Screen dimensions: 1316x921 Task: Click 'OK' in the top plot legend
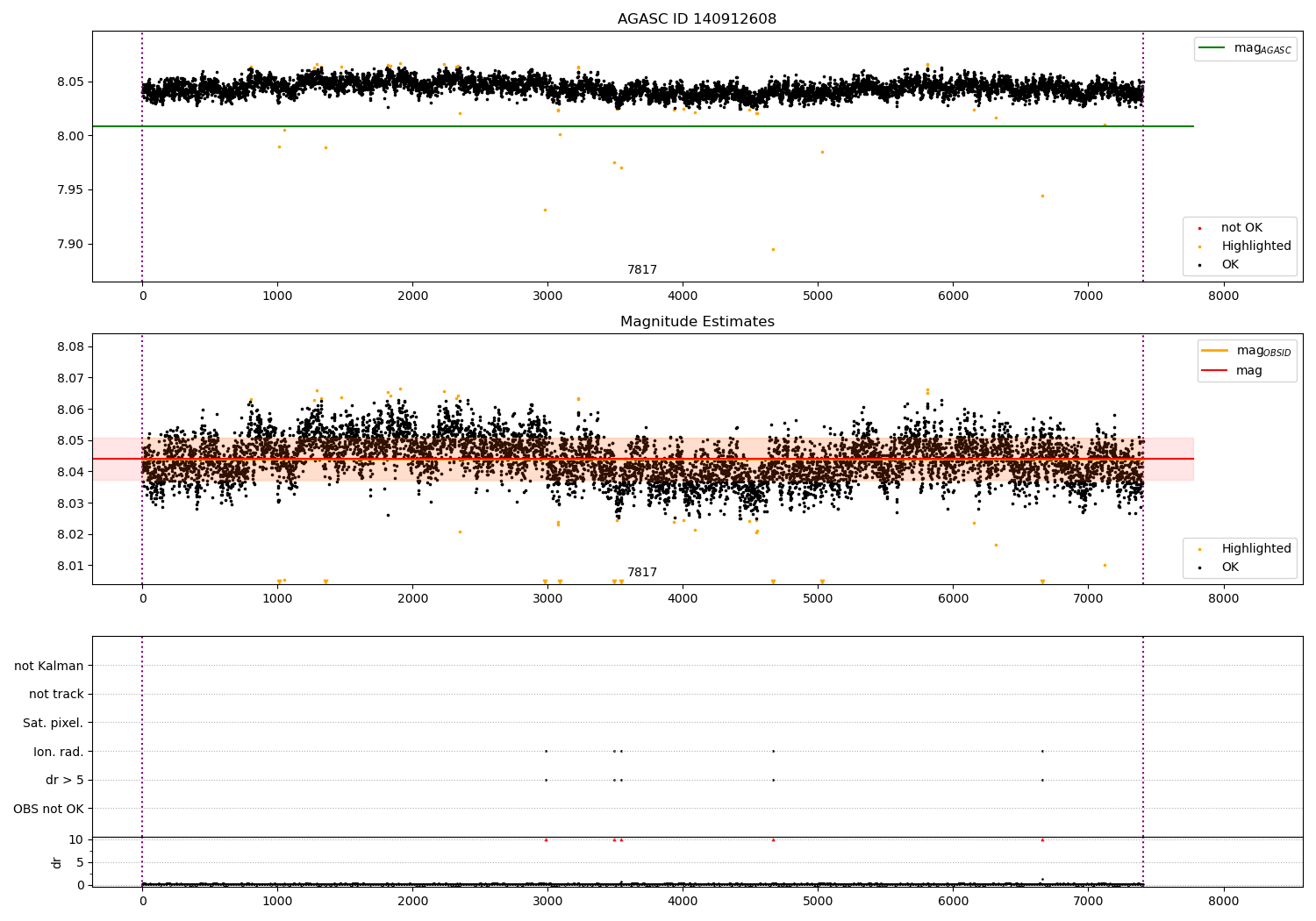(x=1230, y=265)
